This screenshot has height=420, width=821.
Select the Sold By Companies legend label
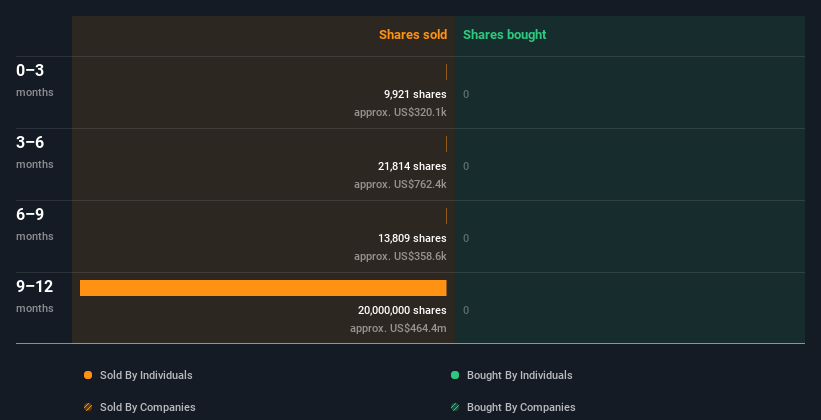(x=148, y=407)
